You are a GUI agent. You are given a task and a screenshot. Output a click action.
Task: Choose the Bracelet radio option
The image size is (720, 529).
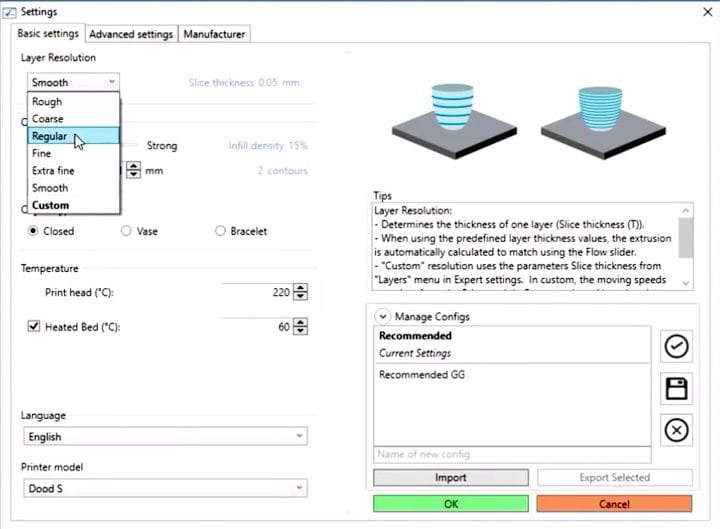[220, 231]
